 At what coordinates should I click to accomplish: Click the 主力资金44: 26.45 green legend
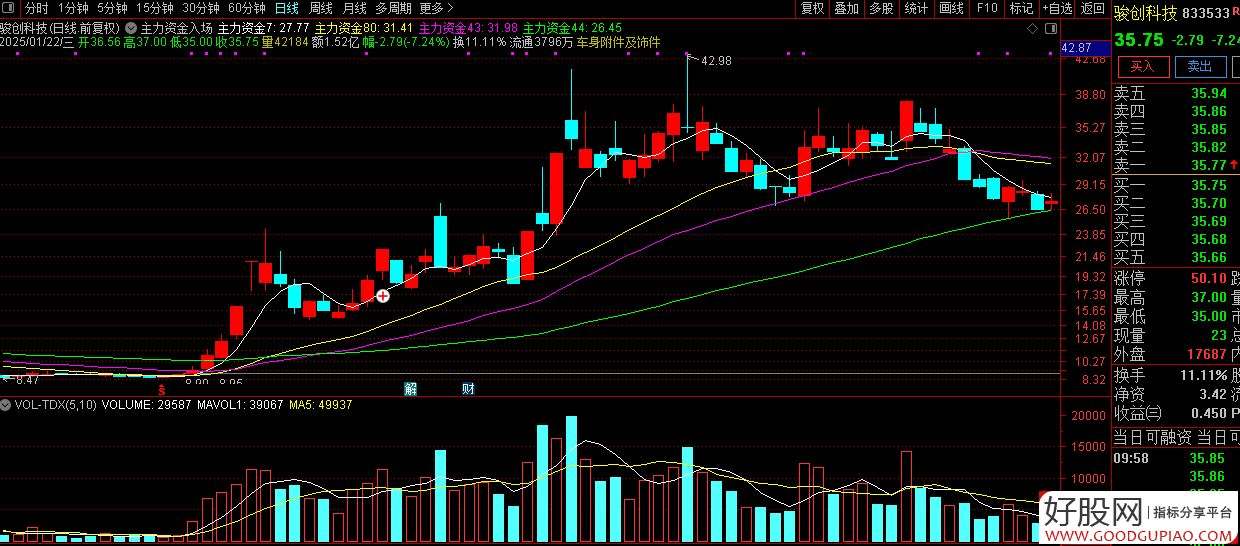point(572,28)
